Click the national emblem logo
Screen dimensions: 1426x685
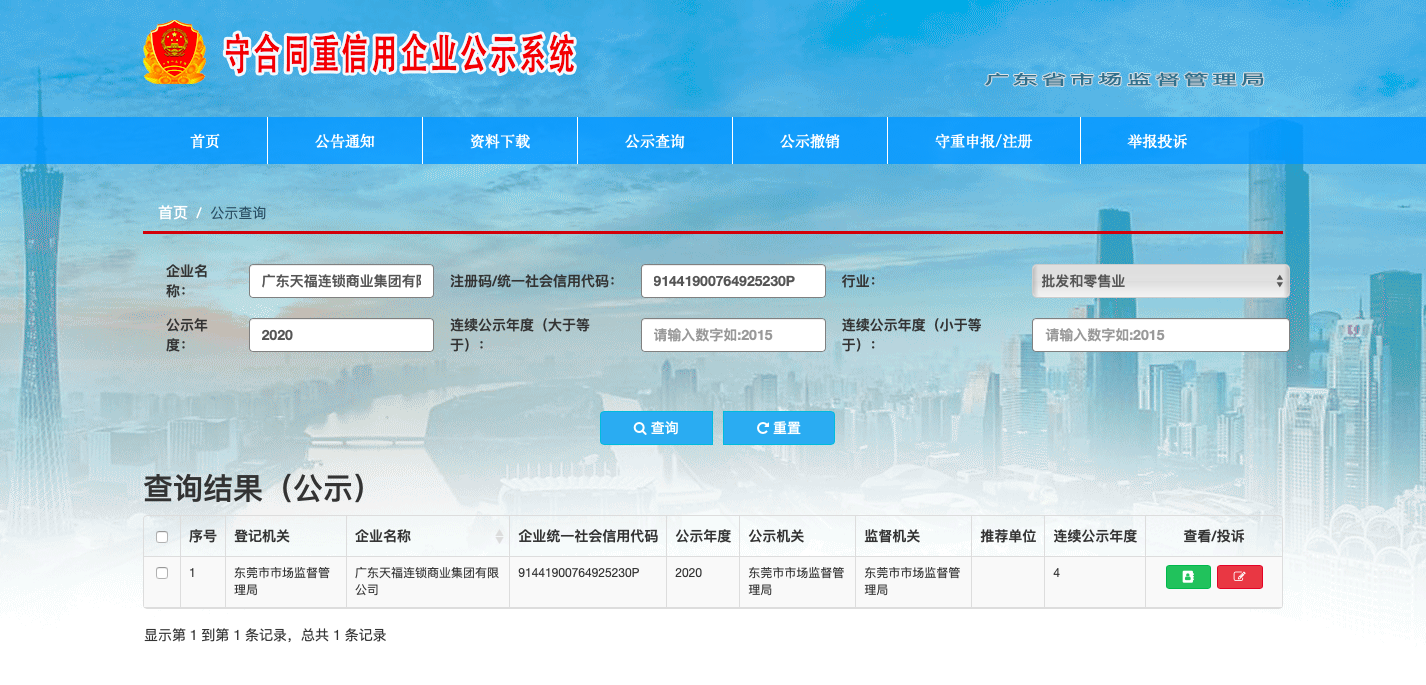[174, 52]
